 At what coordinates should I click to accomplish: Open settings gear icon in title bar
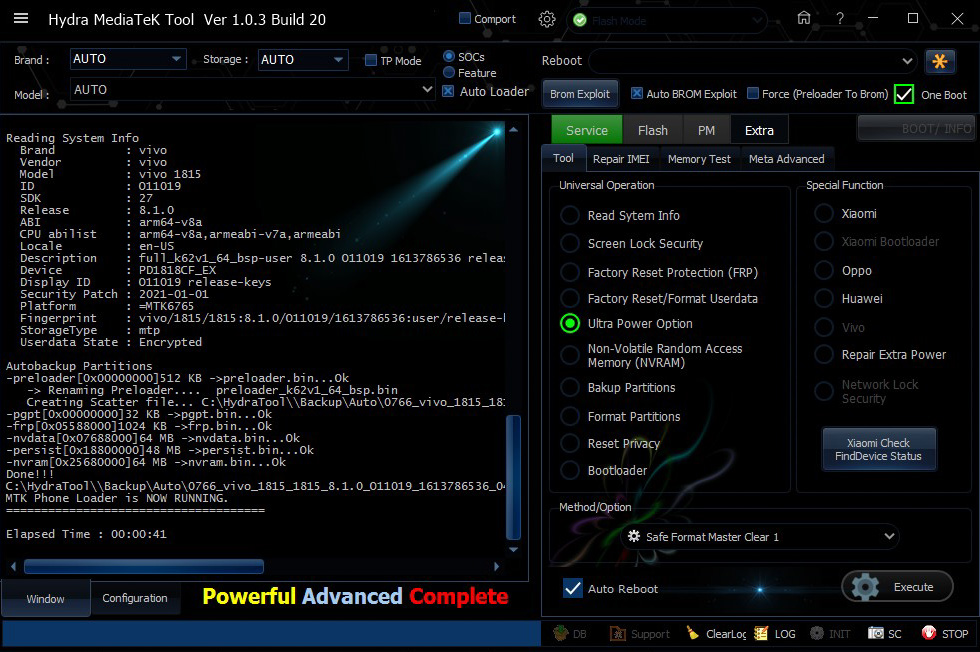point(547,19)
